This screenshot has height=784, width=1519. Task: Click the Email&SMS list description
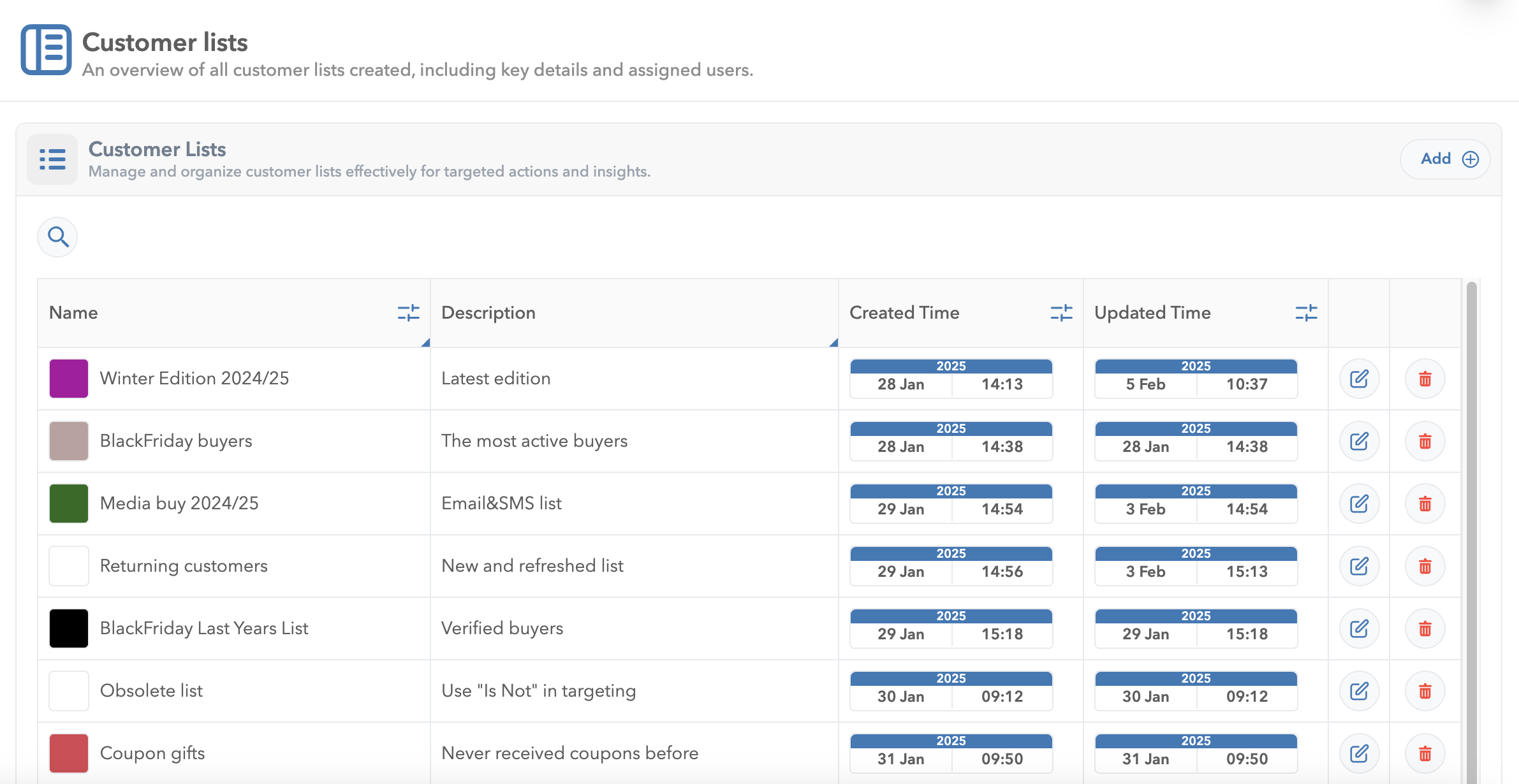[501, 504]
